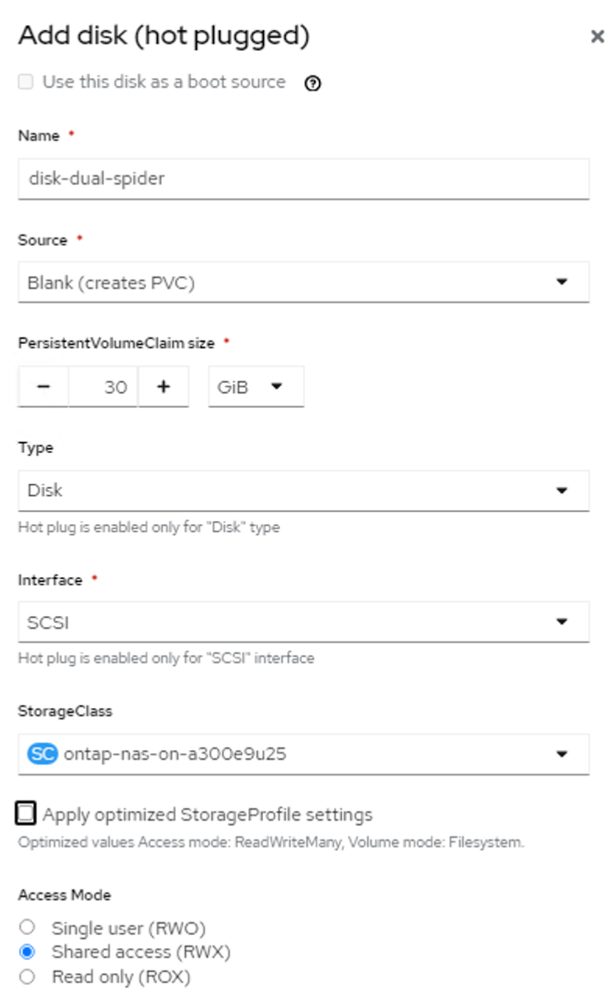The image size is (611, 999).
Task: Select the 'Shared access (RWX)' access mode
Action: tap(27, 951)
